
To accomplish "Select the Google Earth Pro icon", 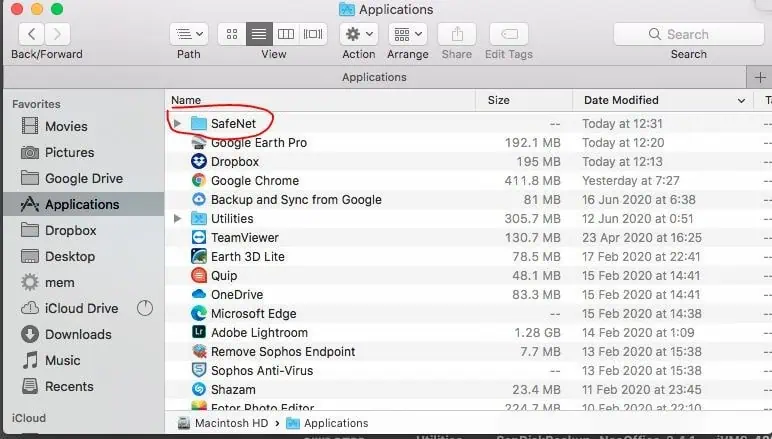I will click(198, 143).
